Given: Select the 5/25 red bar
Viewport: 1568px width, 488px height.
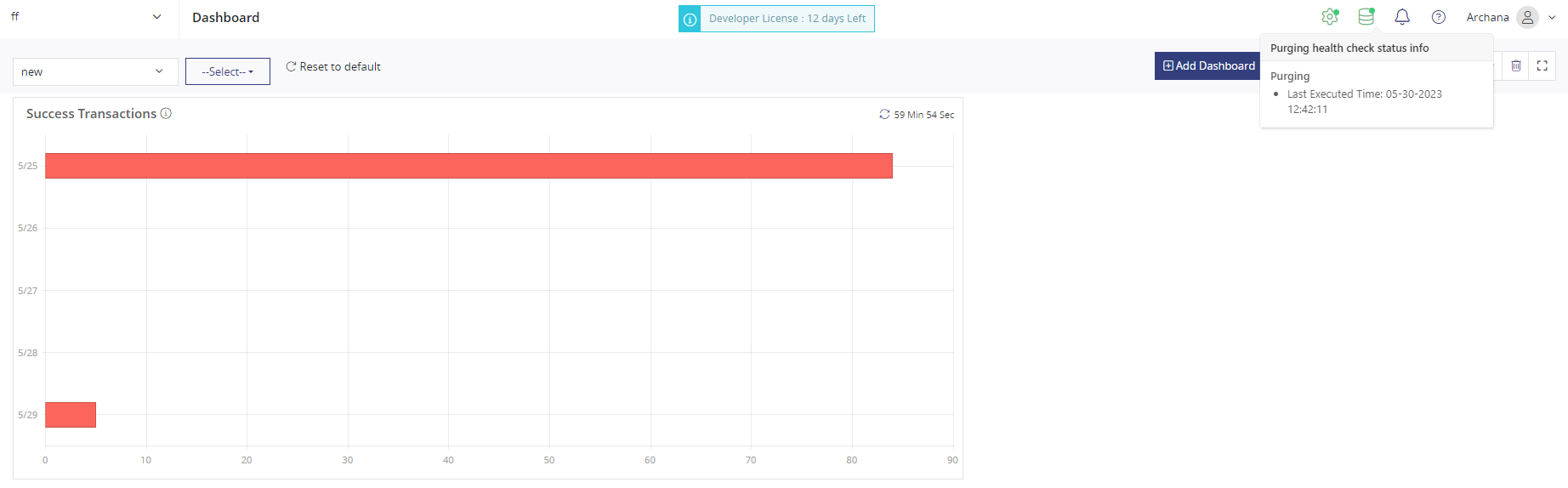Looking at the screenshot, I should pyautogui.click(x=469, y=166).
